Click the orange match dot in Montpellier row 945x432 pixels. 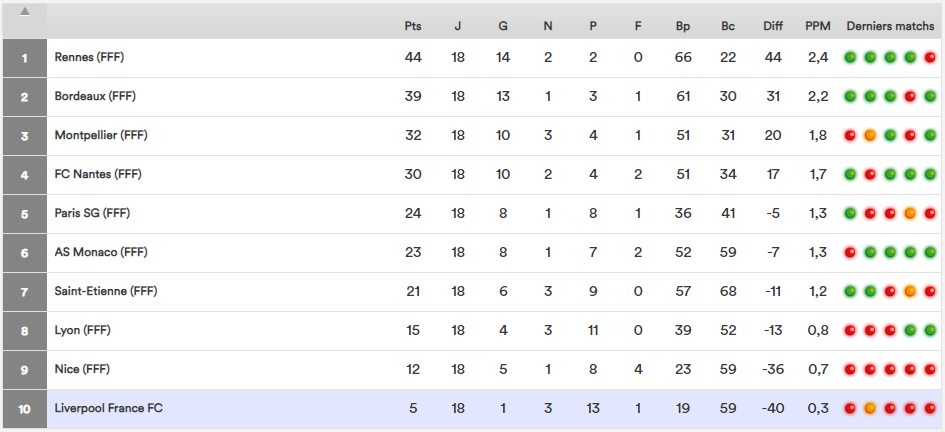point(870,135)
